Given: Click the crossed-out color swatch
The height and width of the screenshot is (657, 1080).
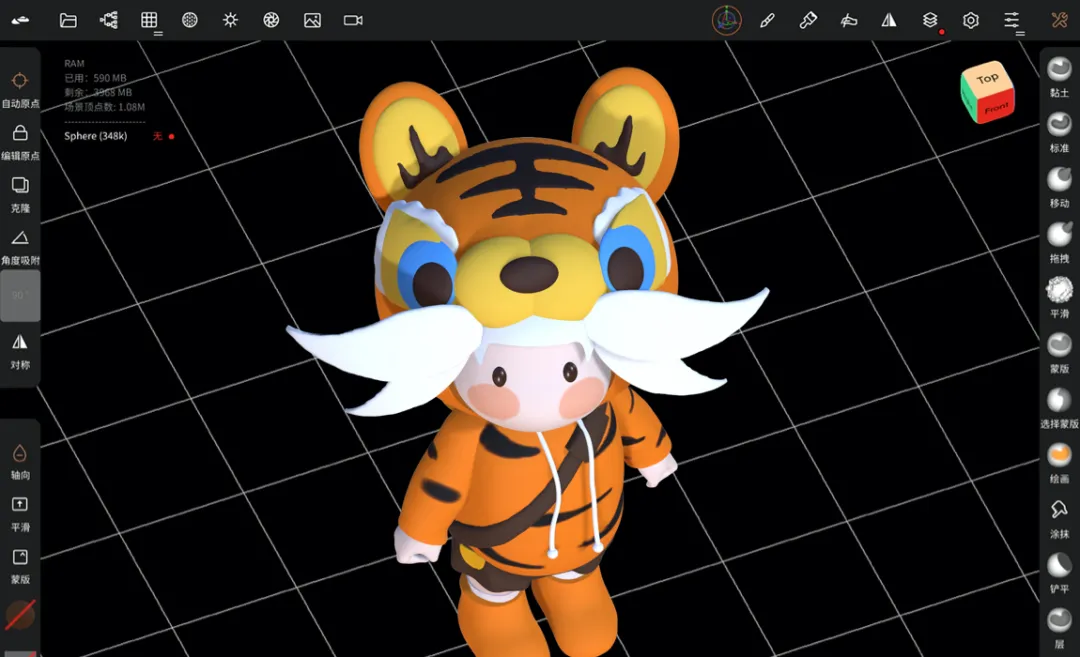Looking at the screenshot, I should click(x=20, y=615).
